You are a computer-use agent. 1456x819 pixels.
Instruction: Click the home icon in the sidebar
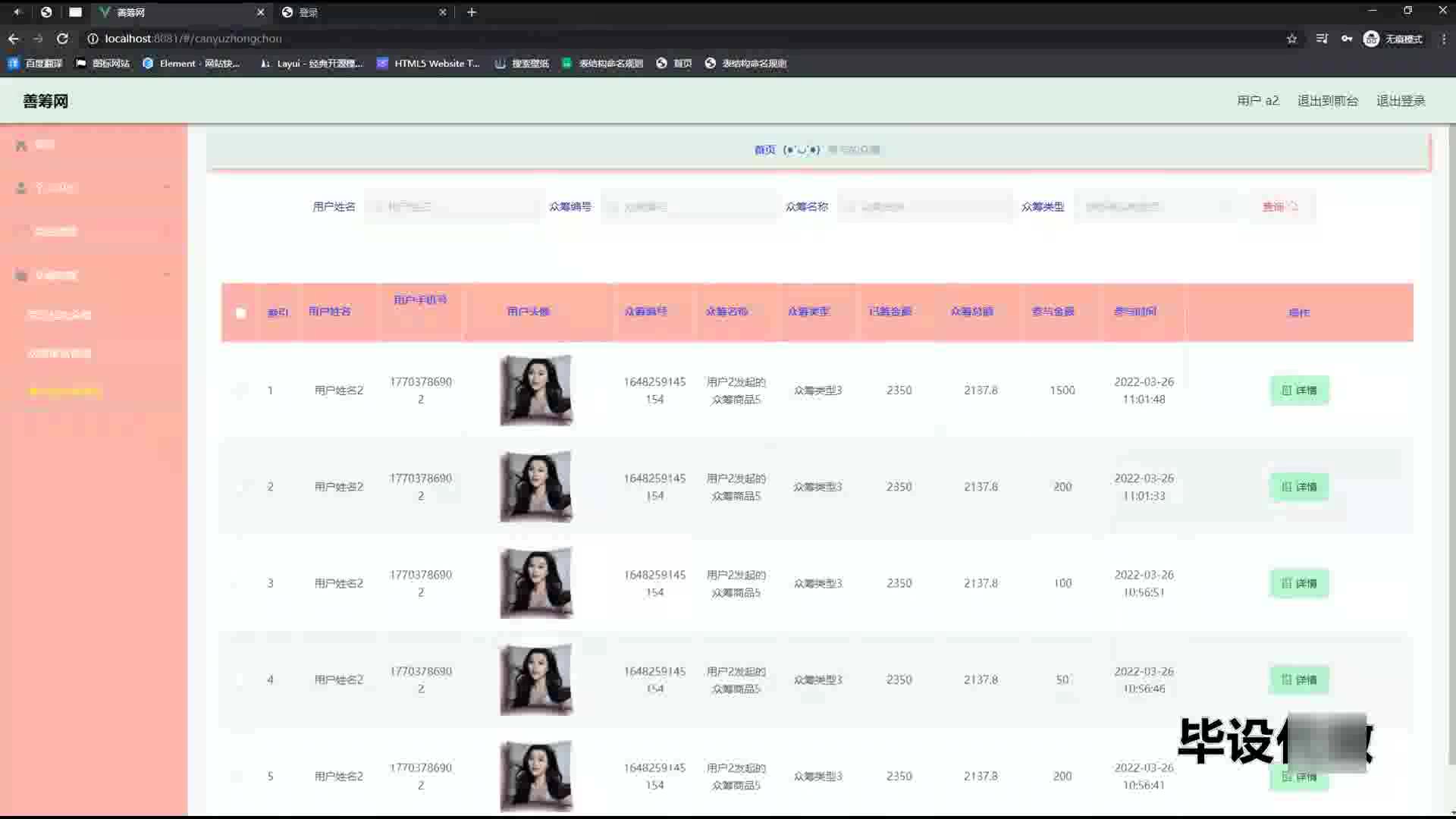[21, 145]
